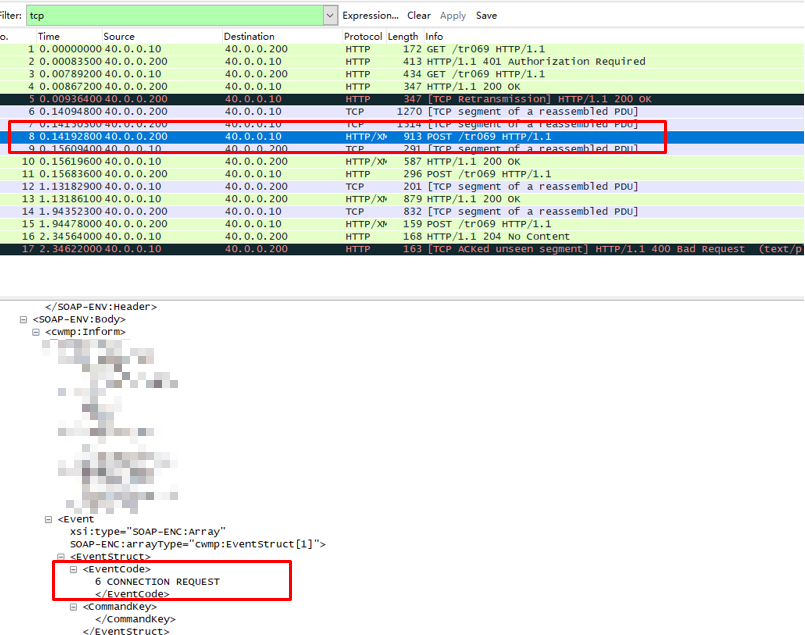Select packet 10 HTTP/XML 200 OK
Image resolution: width=805 pixels, height=635 pixels.
click(402, 162)
